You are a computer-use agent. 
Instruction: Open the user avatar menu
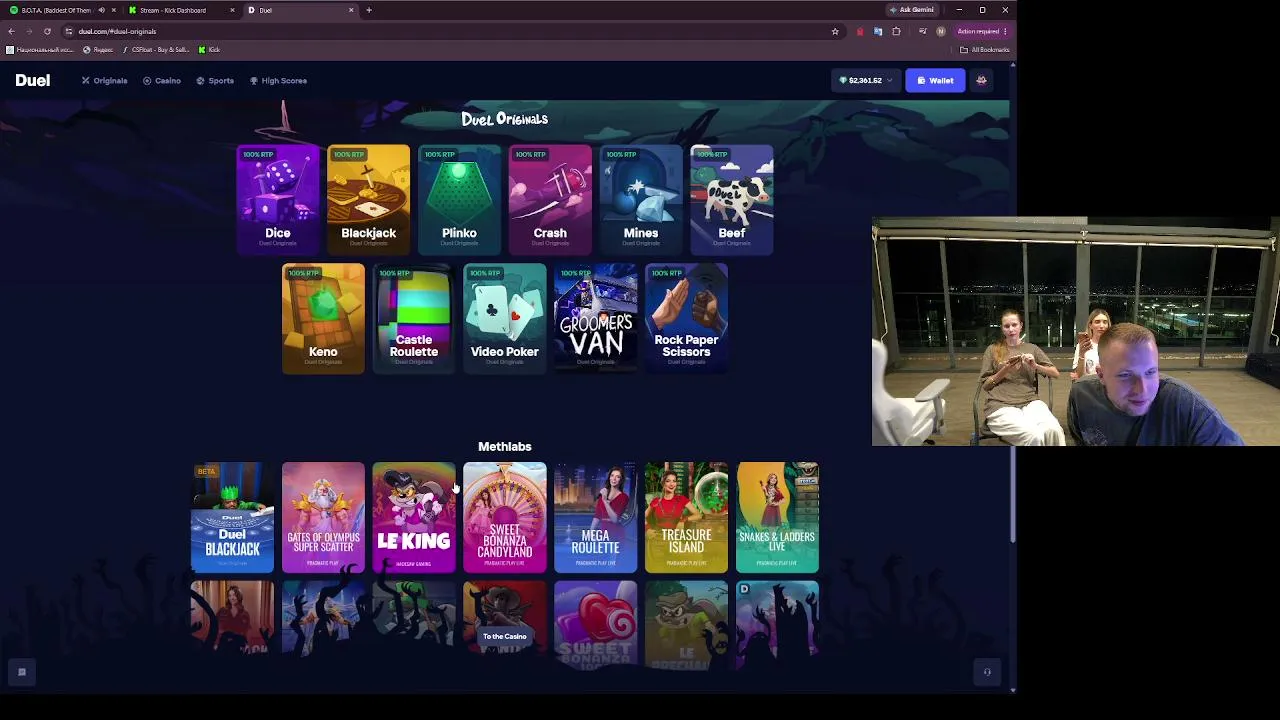(981, 80)
